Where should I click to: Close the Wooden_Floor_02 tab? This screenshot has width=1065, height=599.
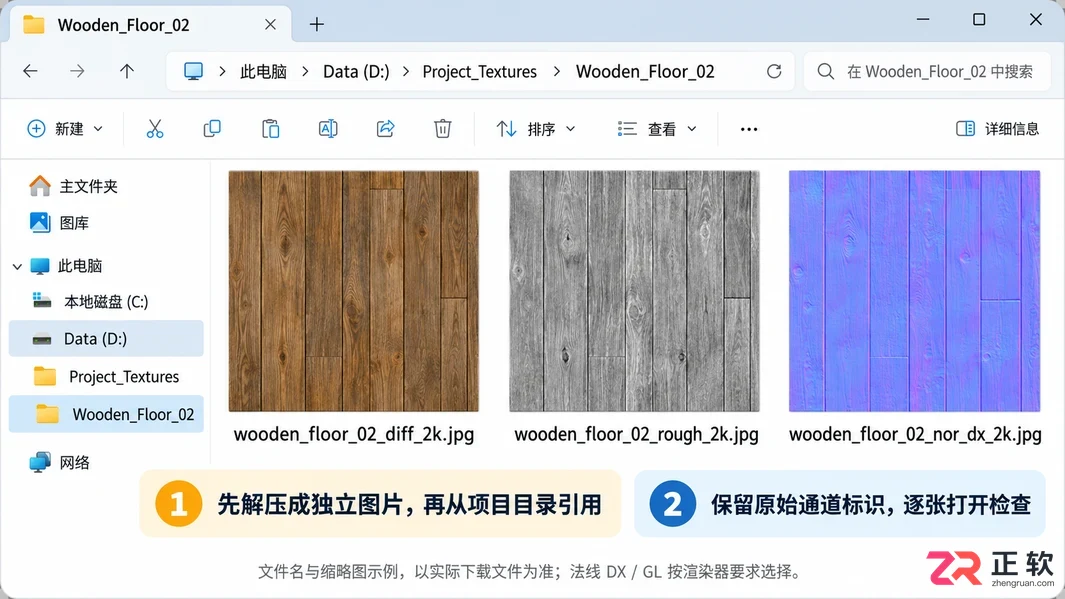[x=270, y=24]
